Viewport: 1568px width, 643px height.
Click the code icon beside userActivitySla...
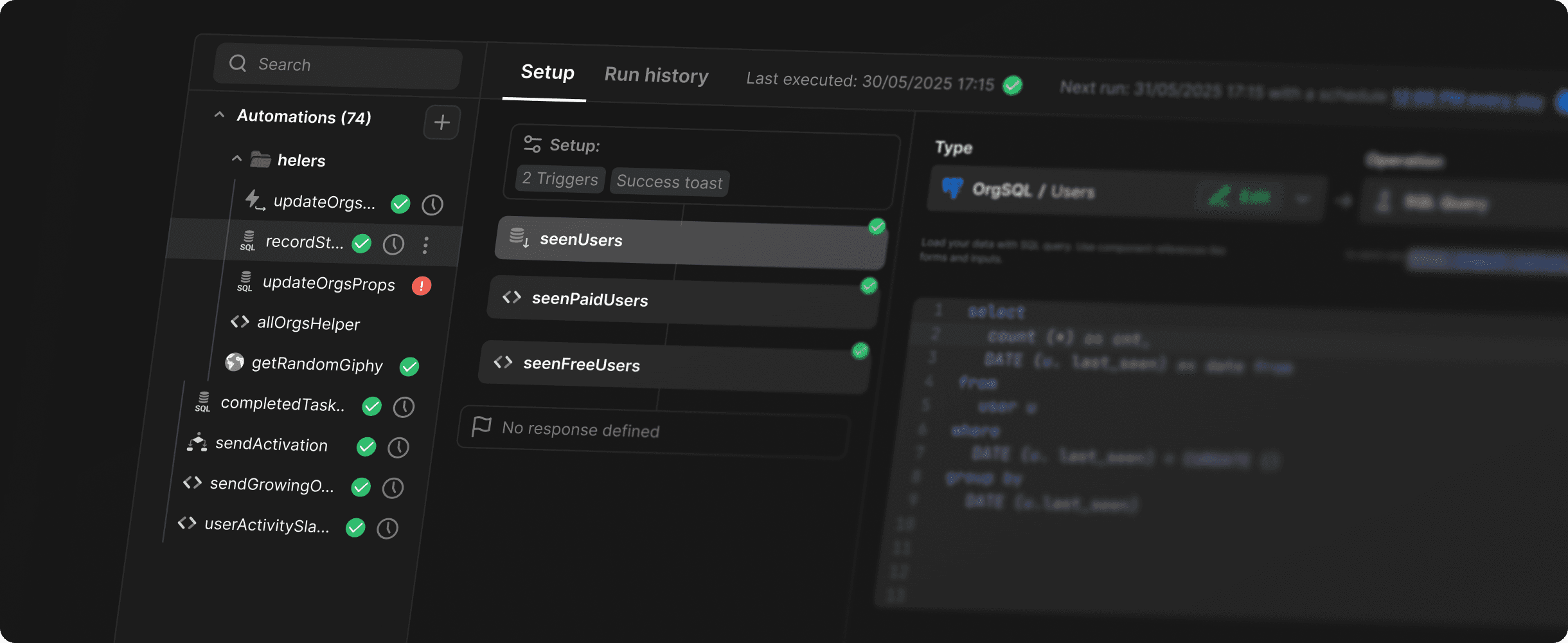[187, 523]
